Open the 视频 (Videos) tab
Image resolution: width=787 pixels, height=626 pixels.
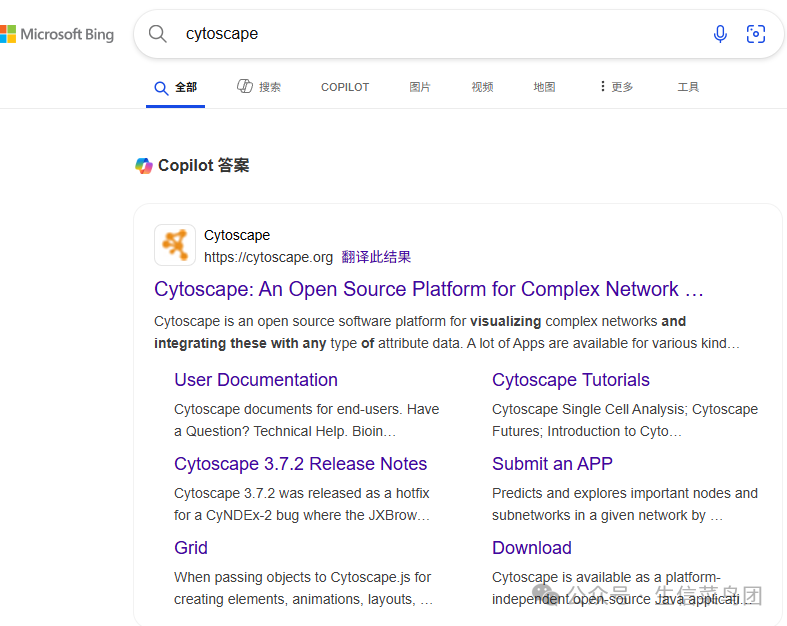coord(482,87)
